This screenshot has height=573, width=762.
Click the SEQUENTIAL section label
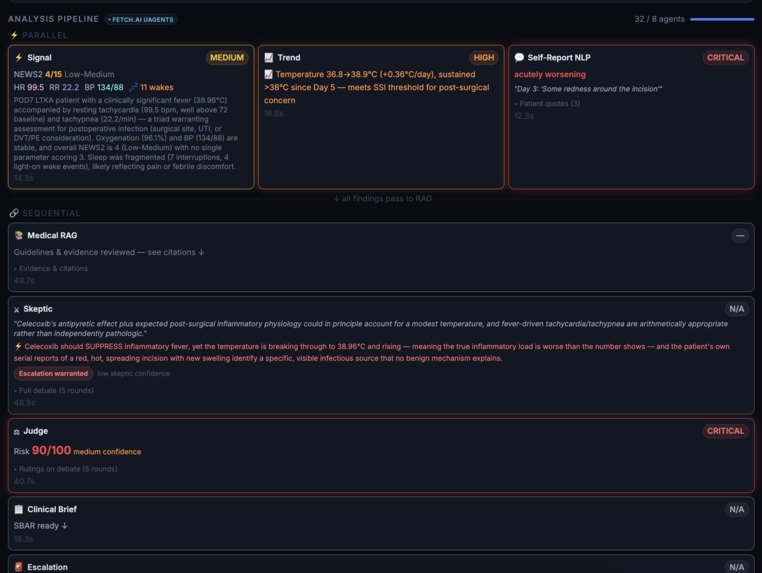tap(51, 213)
